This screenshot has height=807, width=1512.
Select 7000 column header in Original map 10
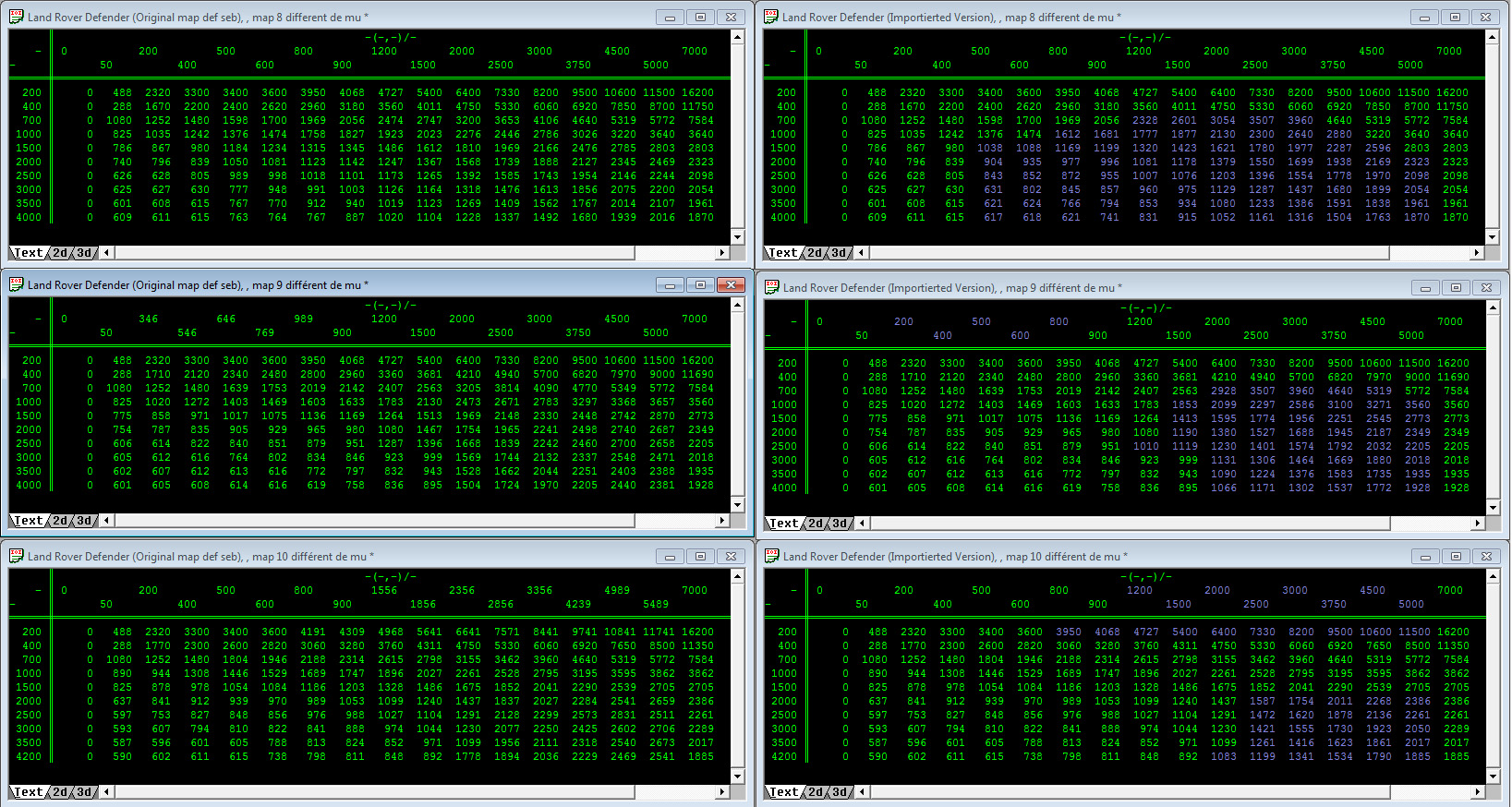(695, 590)
